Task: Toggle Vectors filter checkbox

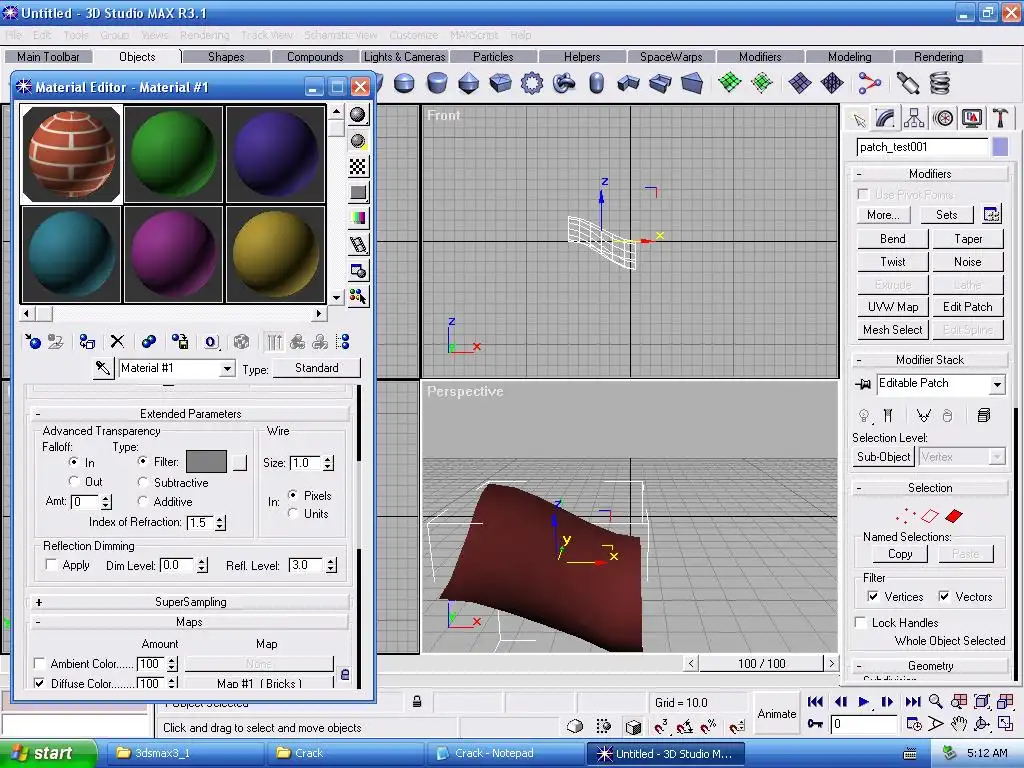Action: (x=944, y=596)
